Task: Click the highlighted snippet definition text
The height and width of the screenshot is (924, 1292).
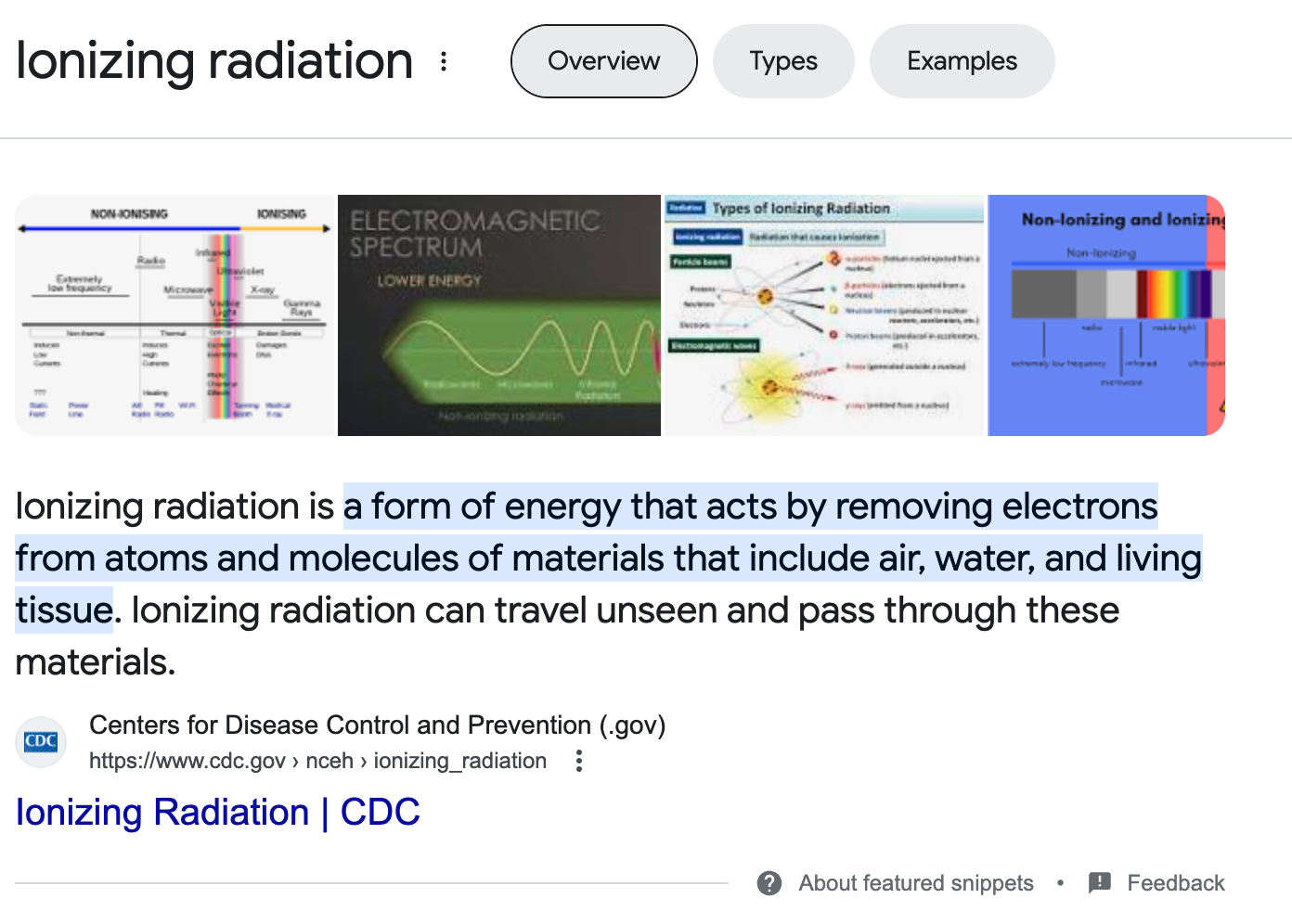Action: pyautogui.click(x=609, y=558)
